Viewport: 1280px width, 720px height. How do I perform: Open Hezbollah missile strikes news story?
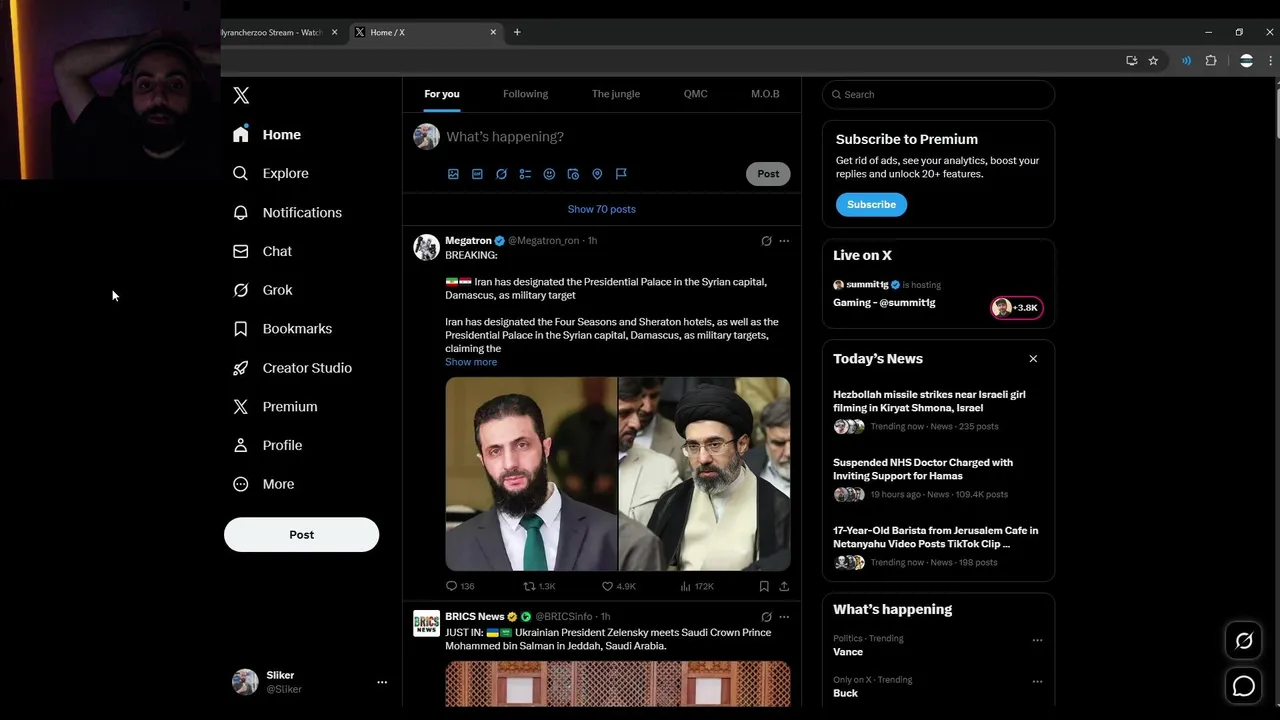tap(938, 411)
